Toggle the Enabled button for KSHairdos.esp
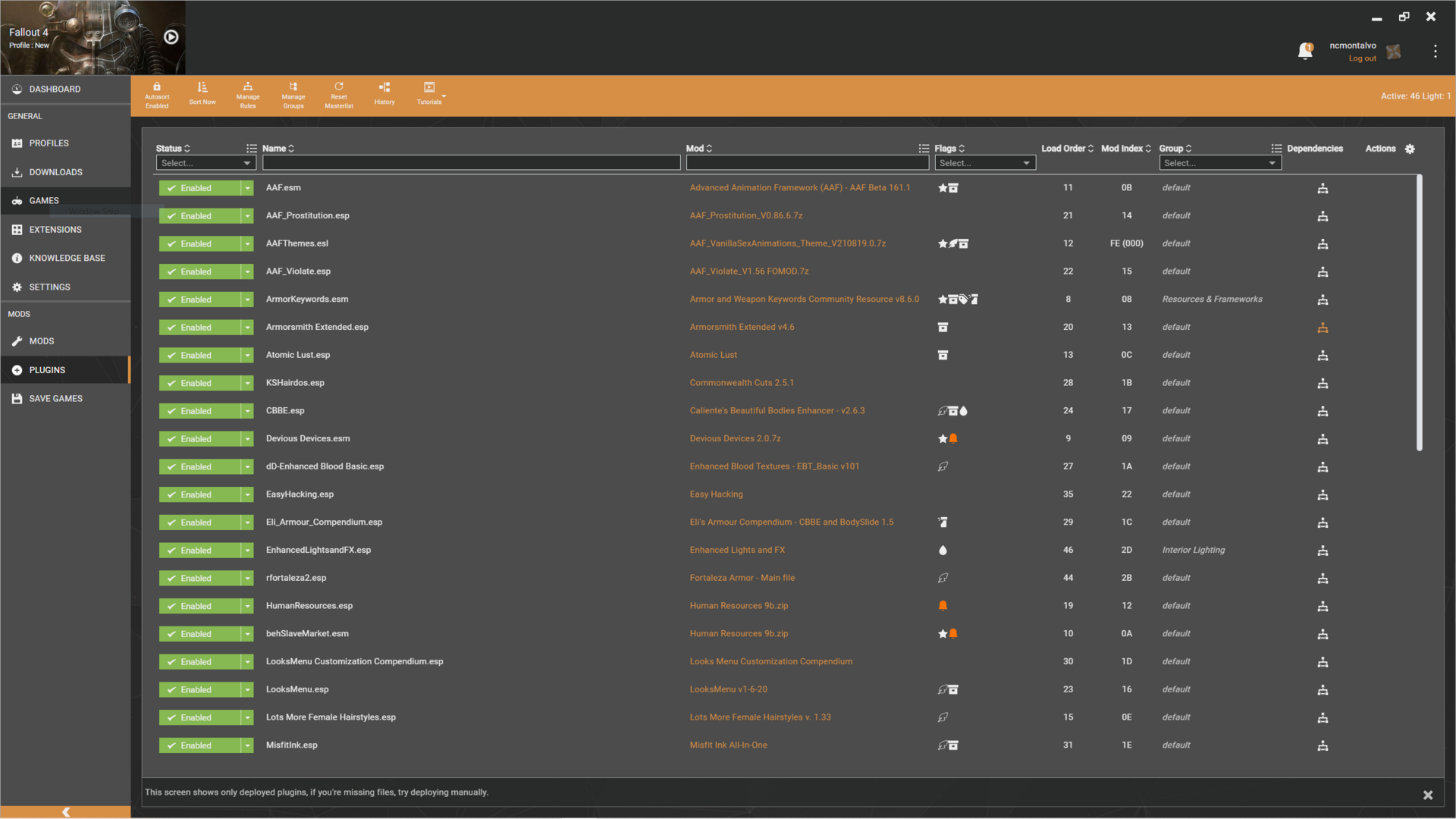1456x819 pixels. coord(199,383)
